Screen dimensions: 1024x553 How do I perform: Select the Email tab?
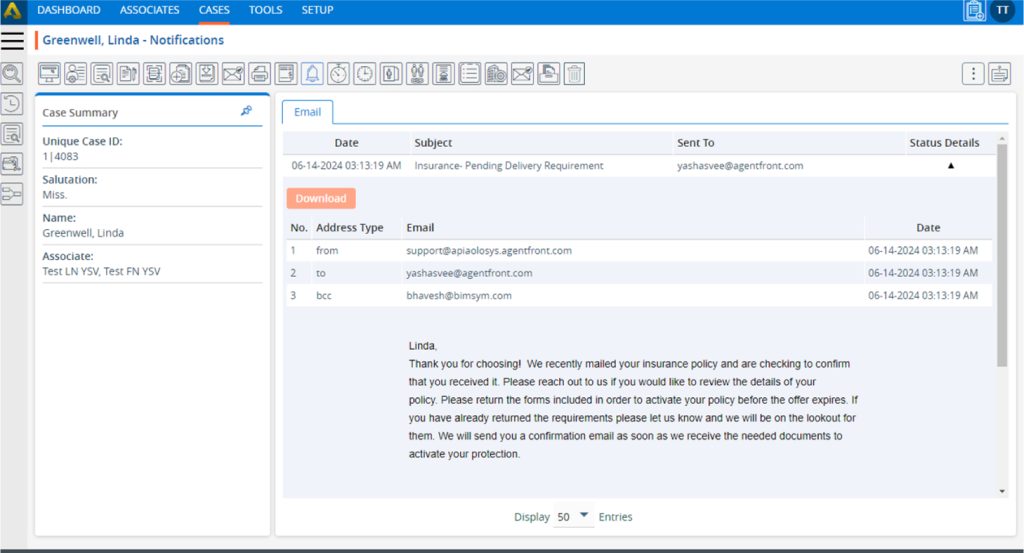307,112
